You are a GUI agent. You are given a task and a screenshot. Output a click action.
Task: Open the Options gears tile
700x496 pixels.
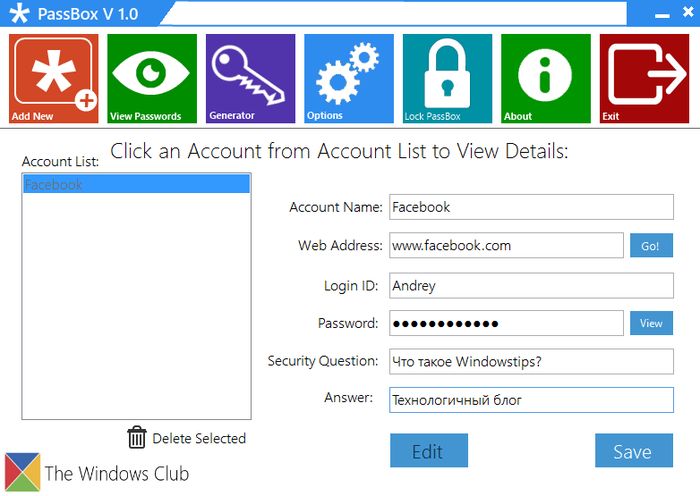click(349, 79)
